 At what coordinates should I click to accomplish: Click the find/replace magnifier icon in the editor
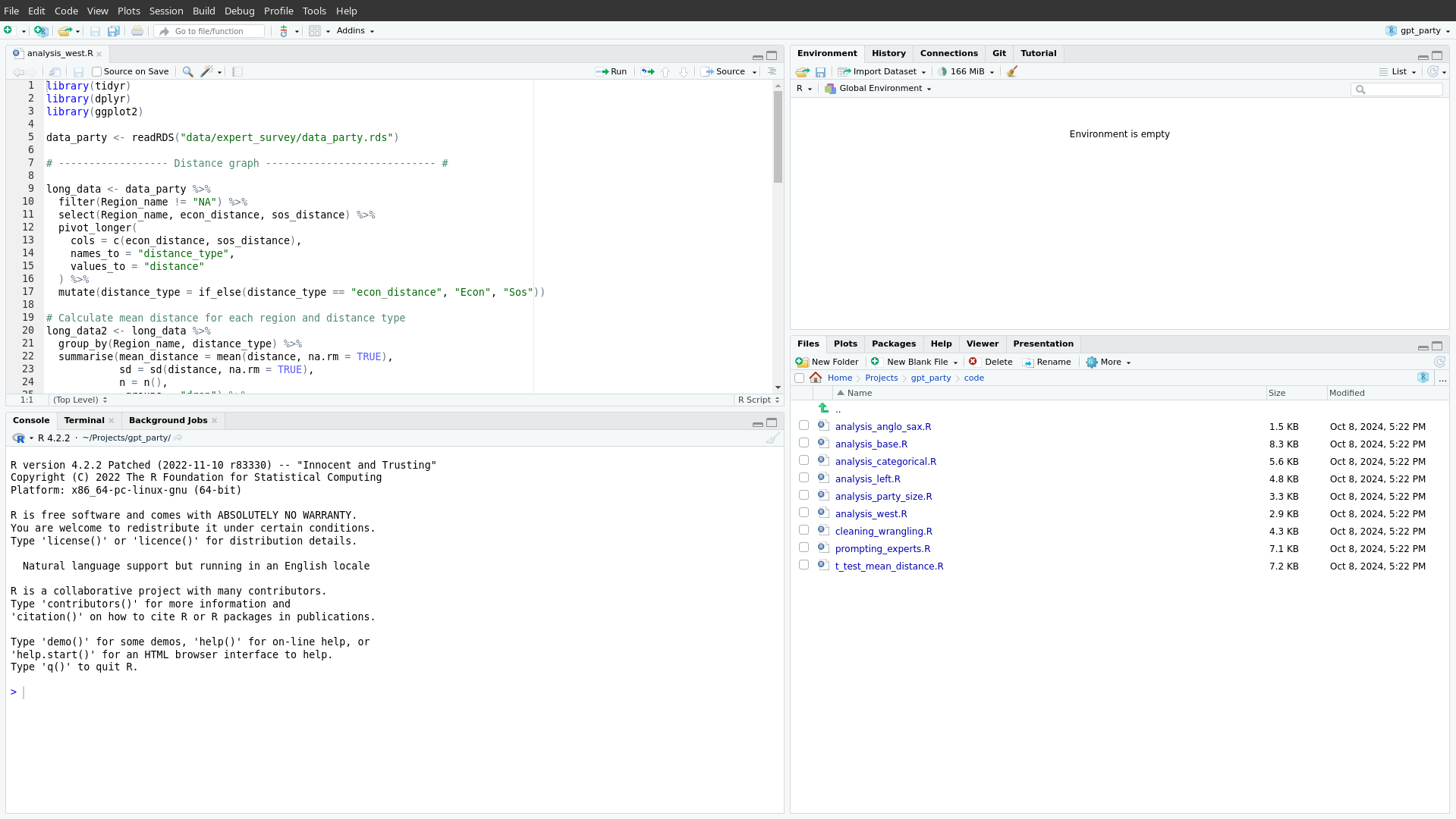187,71
